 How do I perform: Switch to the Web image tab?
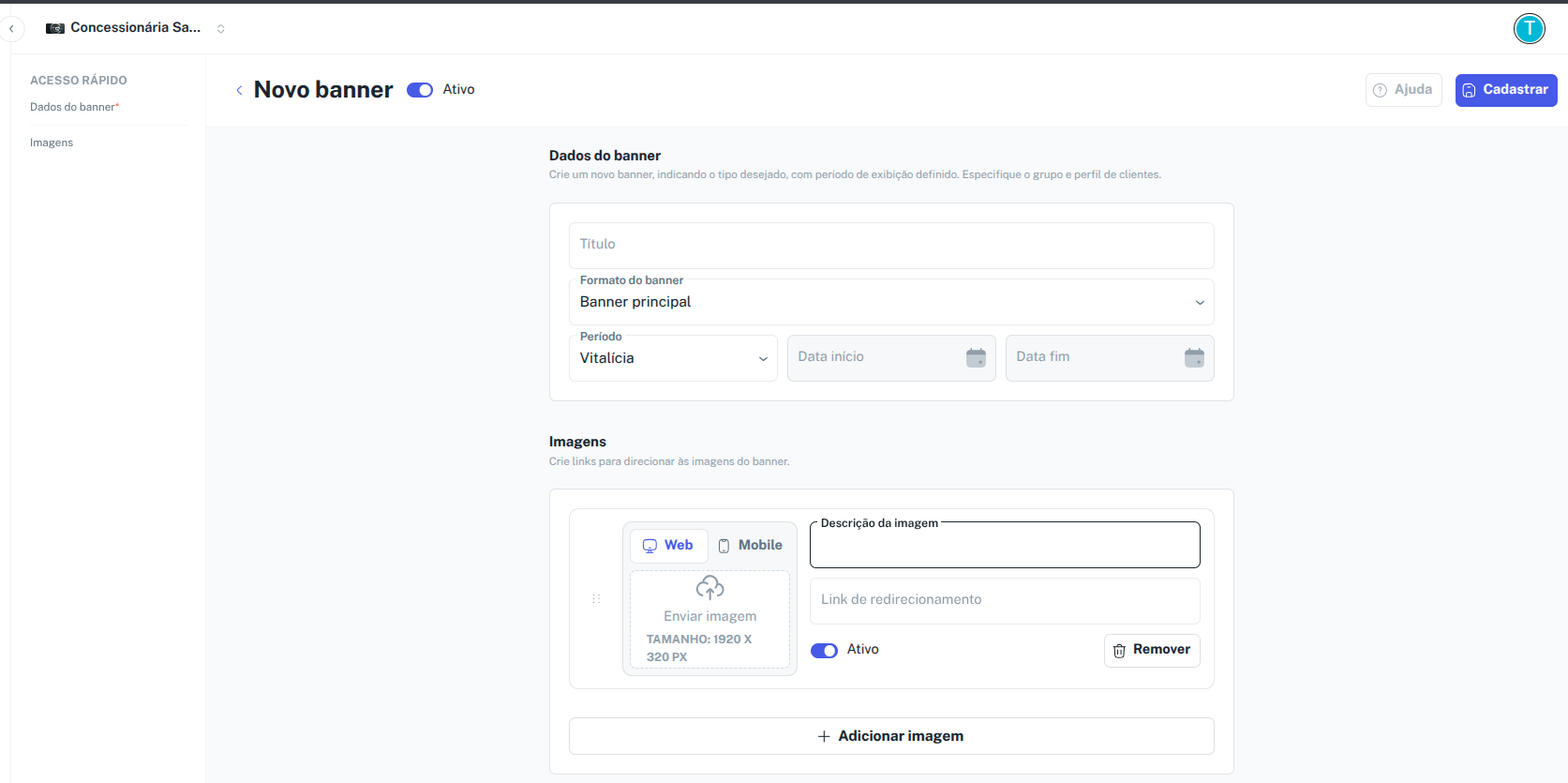(x=668, y=546)
